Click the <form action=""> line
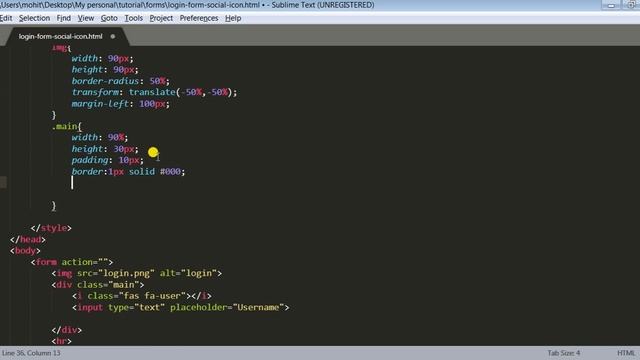Image resolution: width=640 pixels, height=360 pixels. point(72,262)
